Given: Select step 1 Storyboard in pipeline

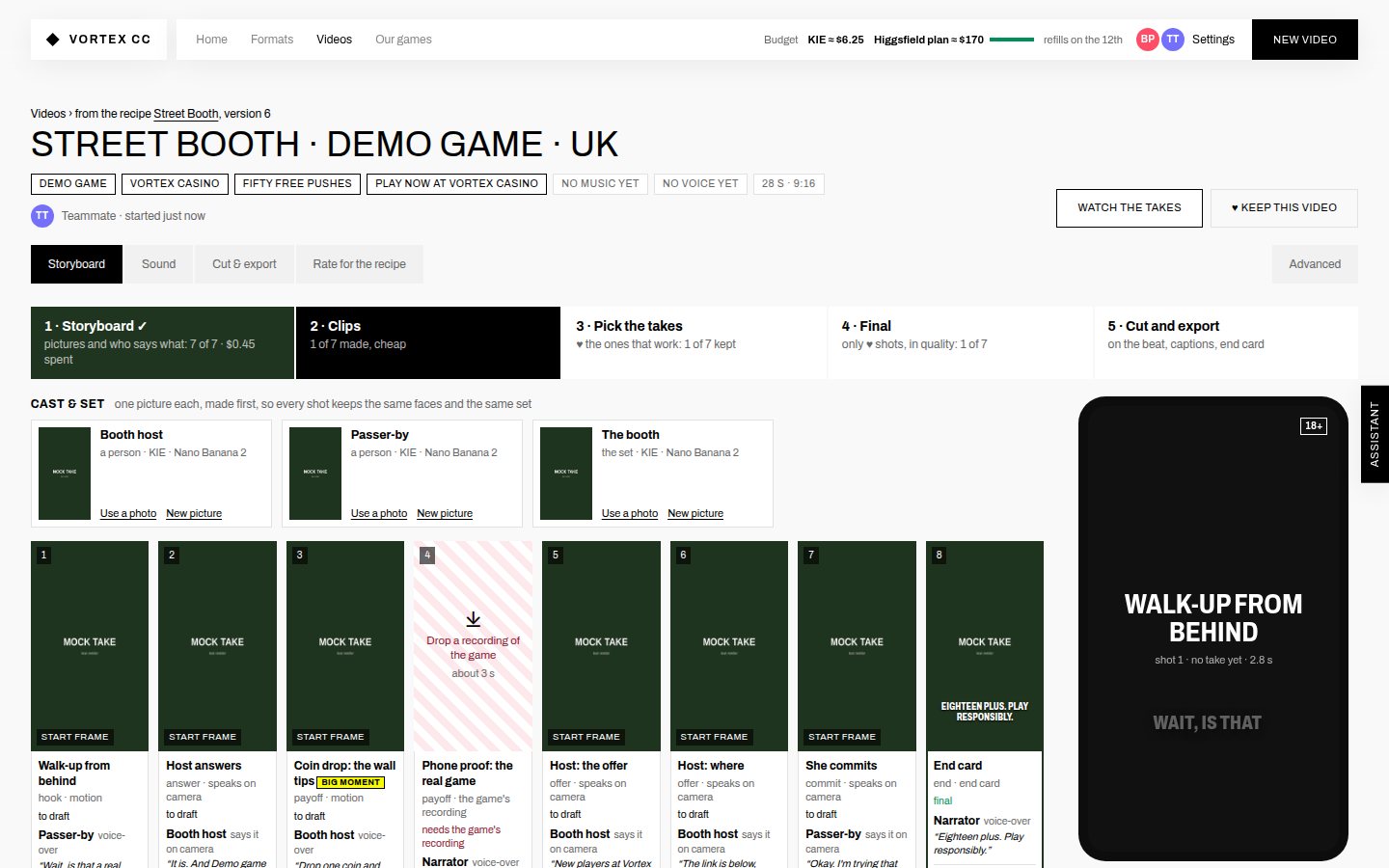Looking at the screenshot, I should [x=162, y=342].
